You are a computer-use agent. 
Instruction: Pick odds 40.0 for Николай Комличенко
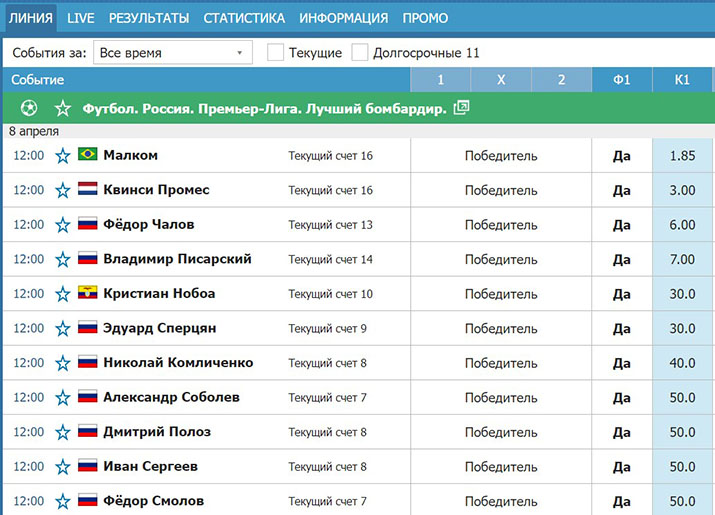point(682,363)
